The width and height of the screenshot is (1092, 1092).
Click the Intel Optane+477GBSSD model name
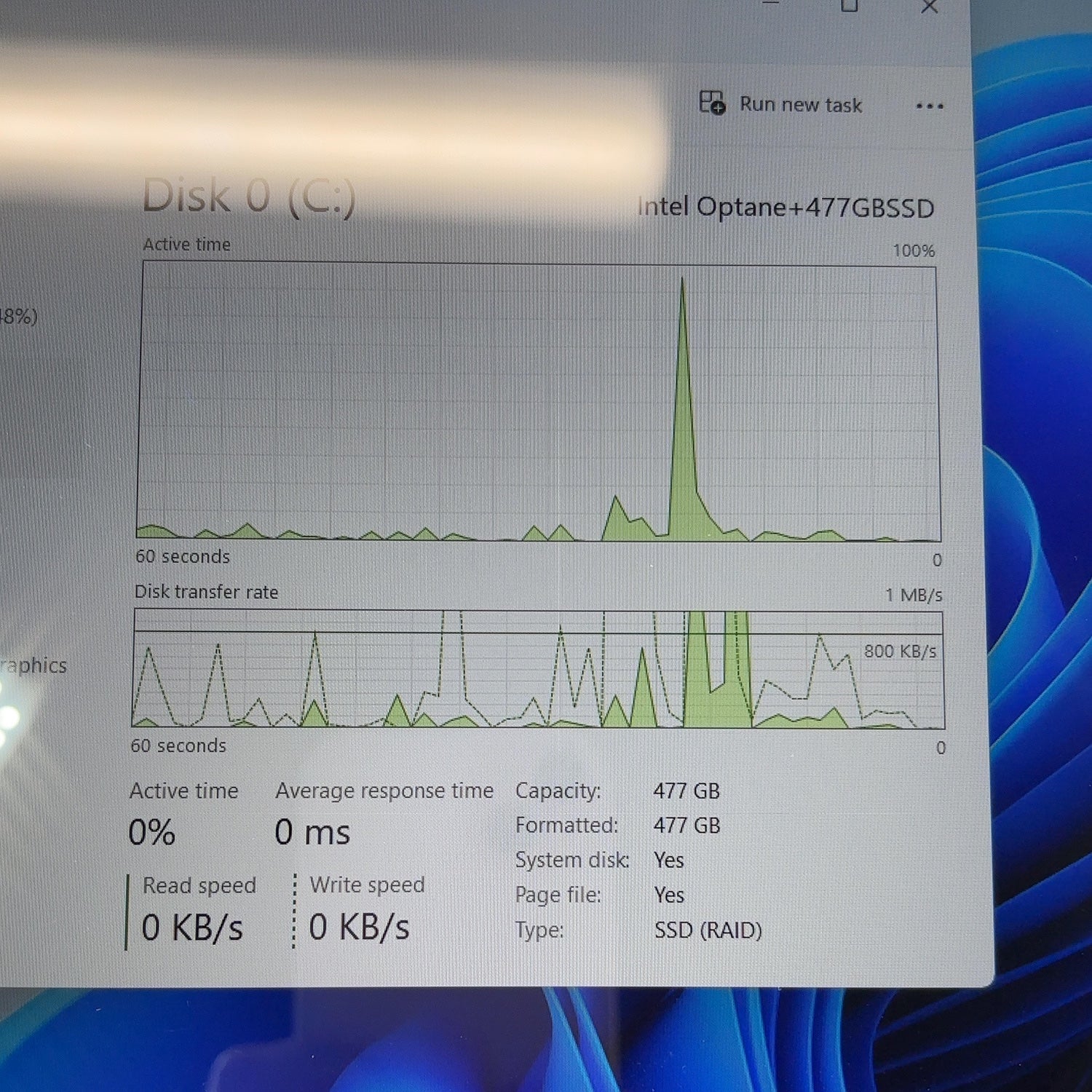coord(786,207)
